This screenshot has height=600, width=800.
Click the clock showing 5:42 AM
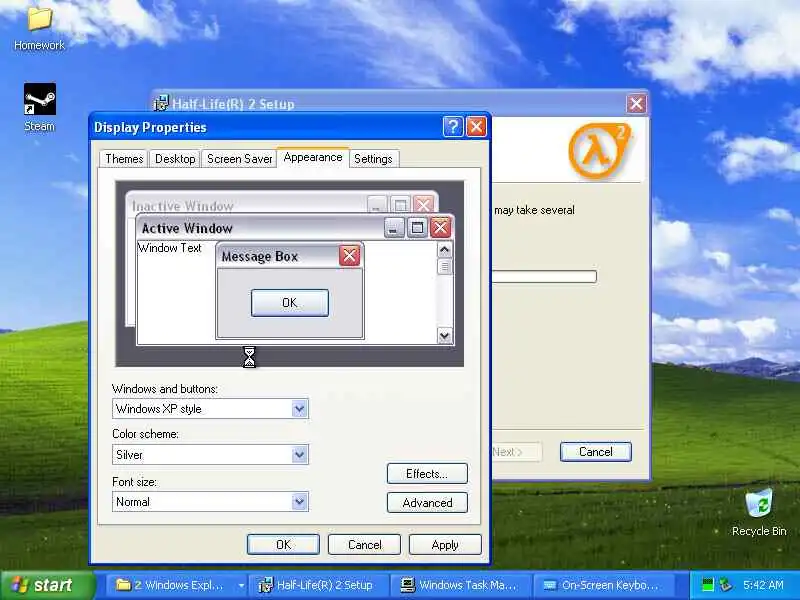click(763, 585)
